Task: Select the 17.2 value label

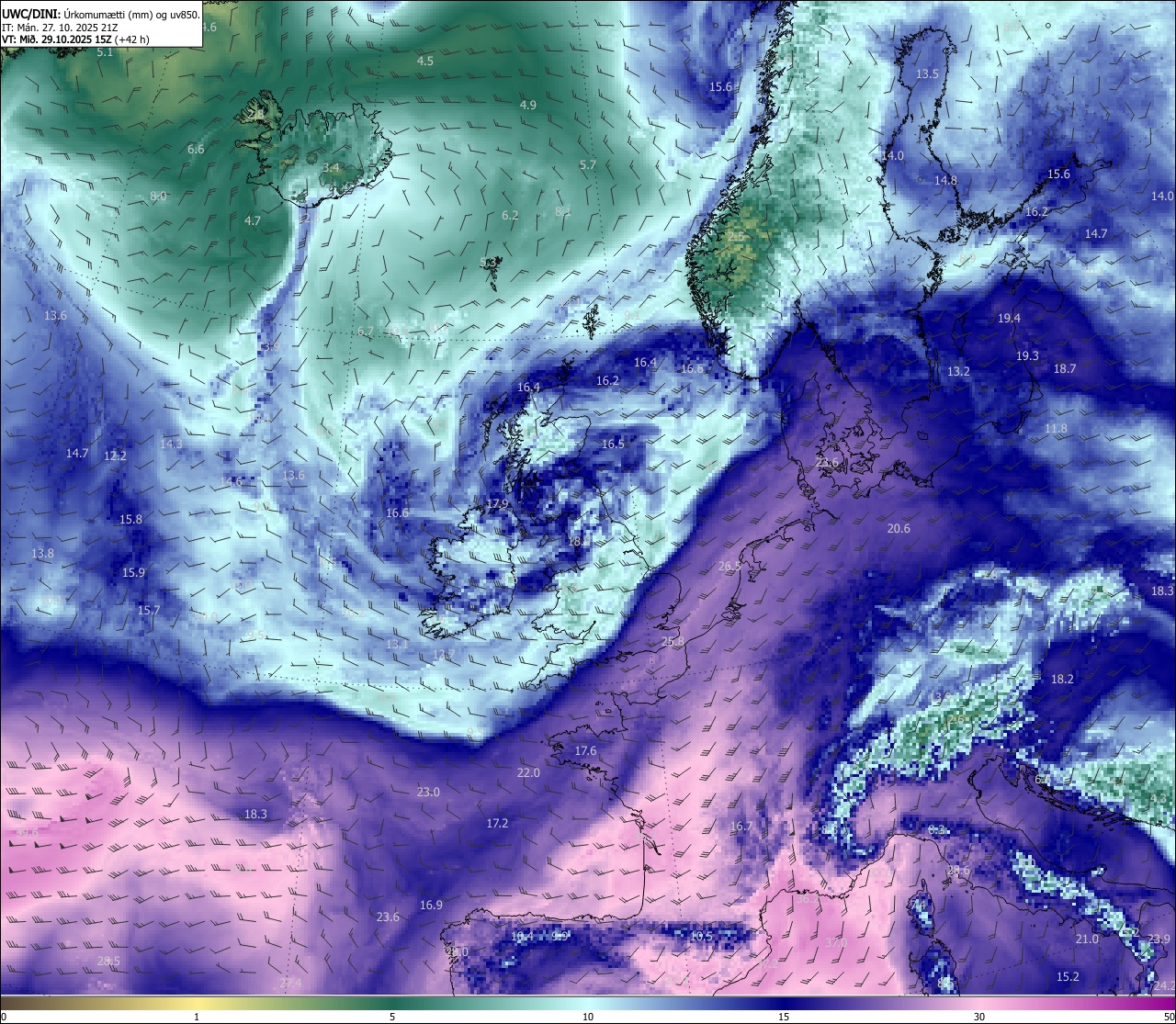Action: [x=497, y=823]
